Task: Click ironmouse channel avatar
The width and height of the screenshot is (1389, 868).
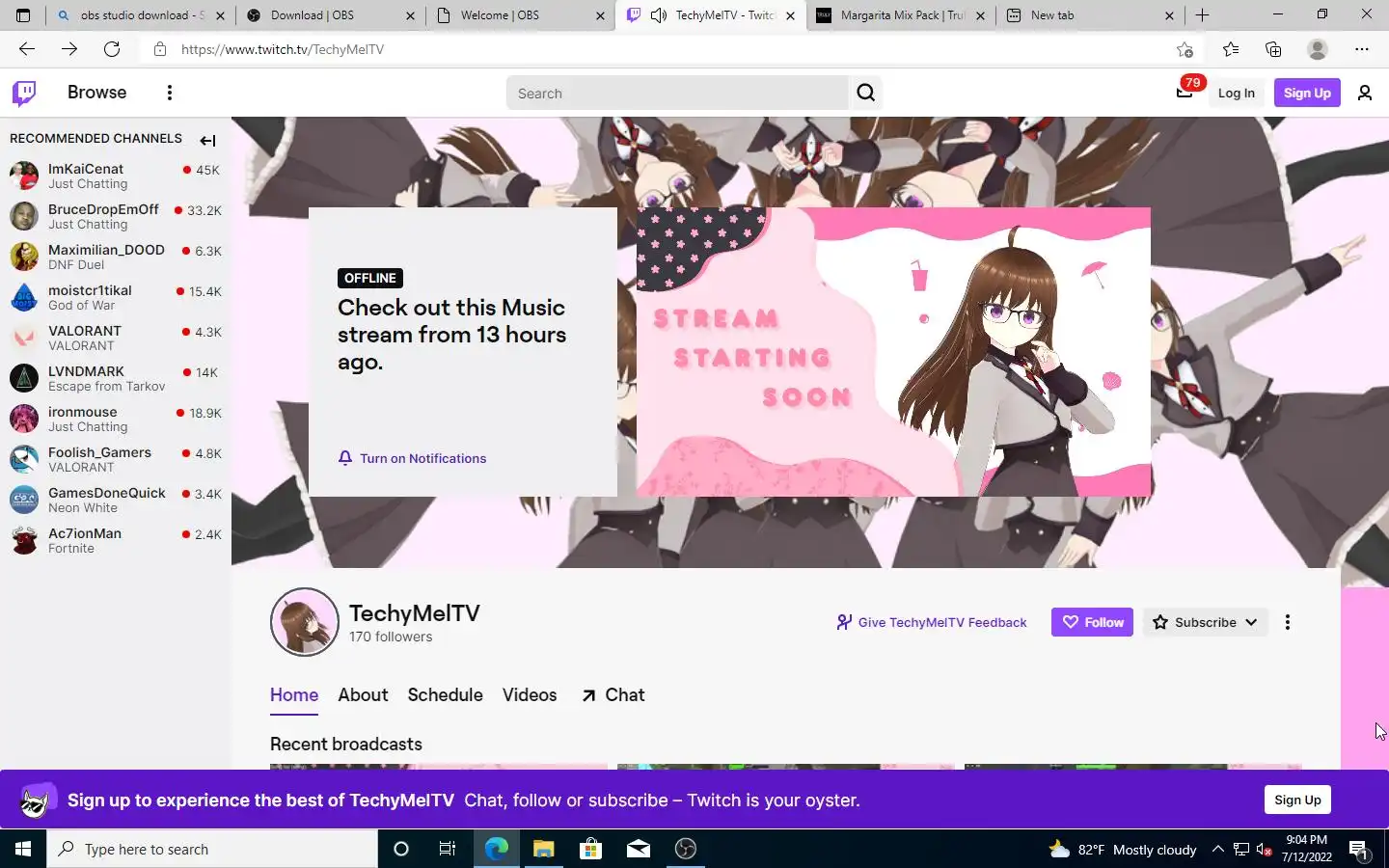Action: (24, 419)
